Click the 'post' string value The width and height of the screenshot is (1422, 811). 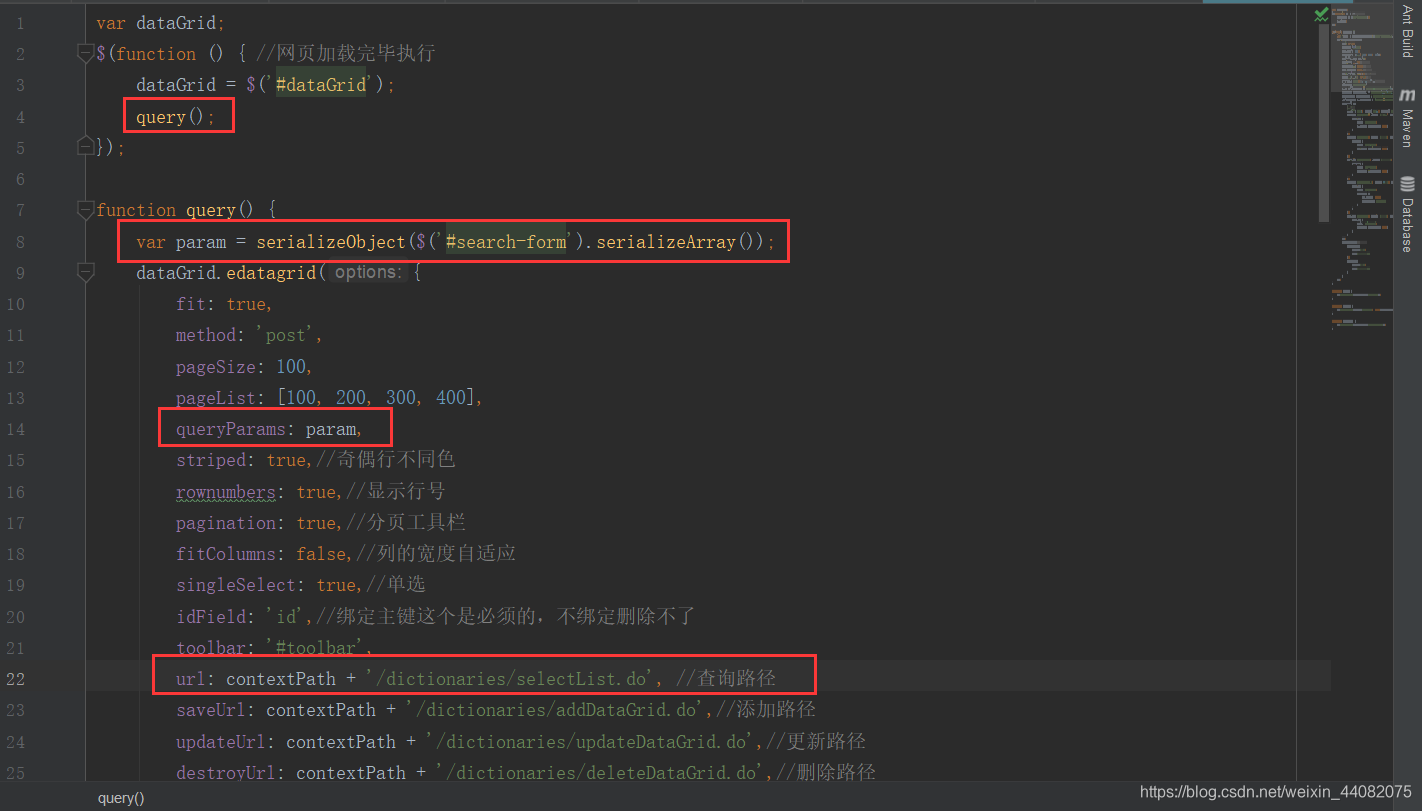286,335
